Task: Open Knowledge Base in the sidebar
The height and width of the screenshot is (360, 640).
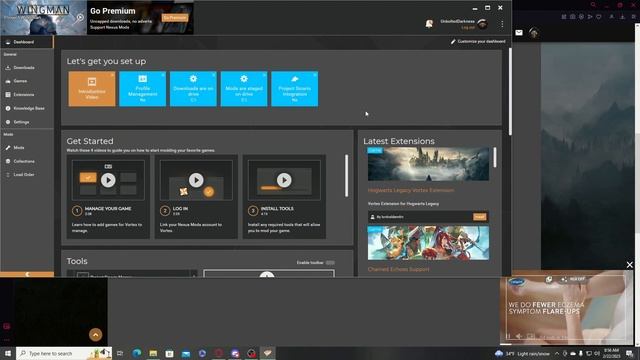Action: (x=27, y=109)
